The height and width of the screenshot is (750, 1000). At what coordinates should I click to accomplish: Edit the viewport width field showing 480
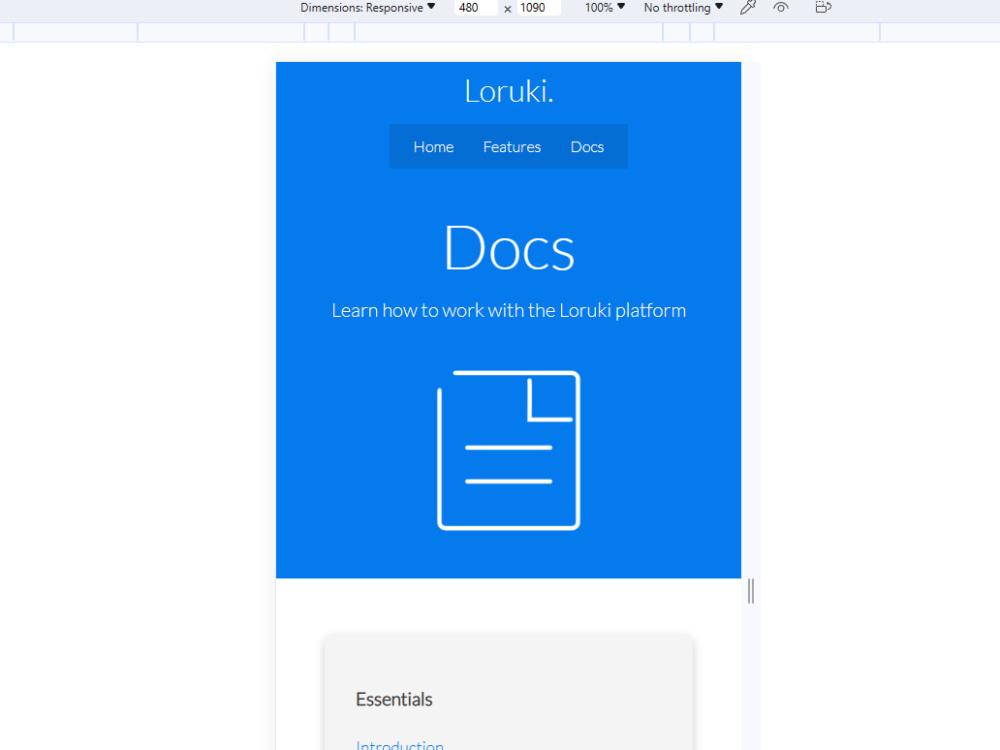pyautogui.click(x=475, y=8)
